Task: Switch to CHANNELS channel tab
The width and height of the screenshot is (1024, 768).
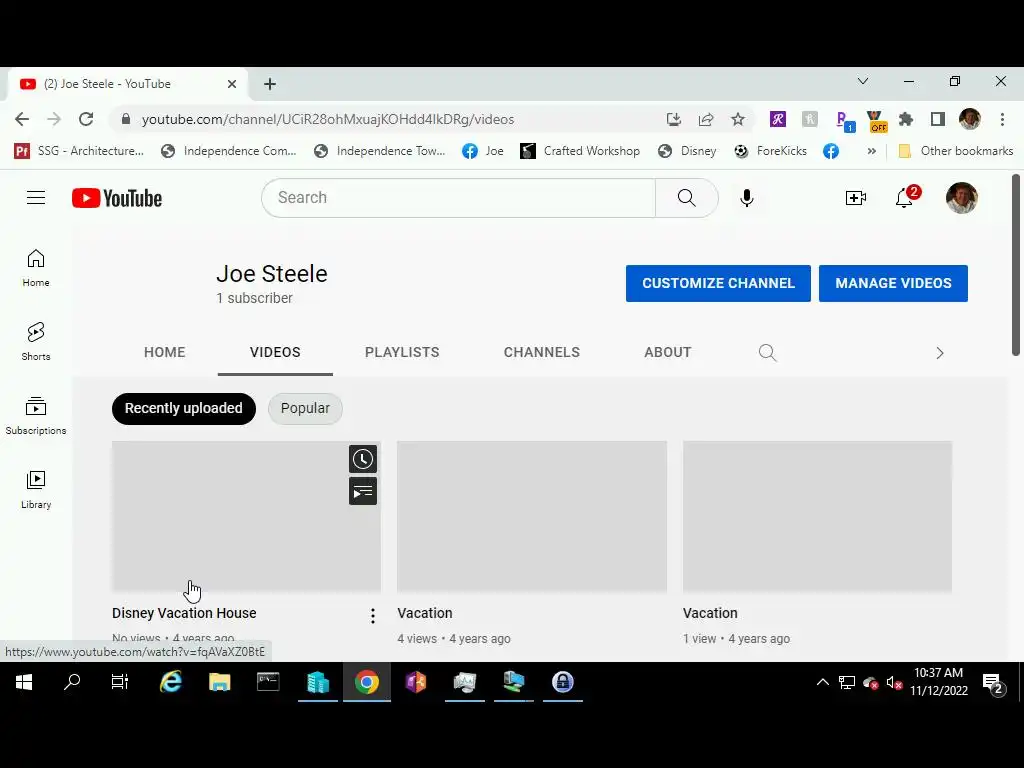Action: pyautogui.click(x=541, y=352)
